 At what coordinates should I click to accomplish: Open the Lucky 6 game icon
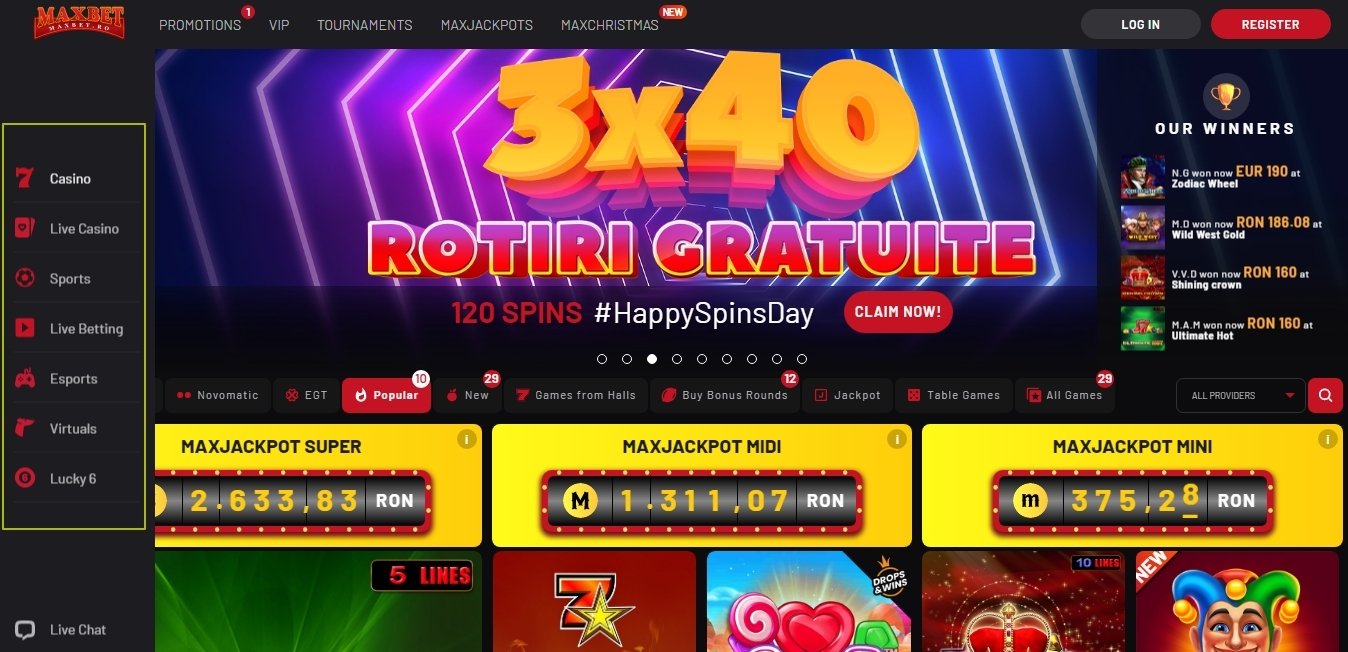(x=25, y=478)
